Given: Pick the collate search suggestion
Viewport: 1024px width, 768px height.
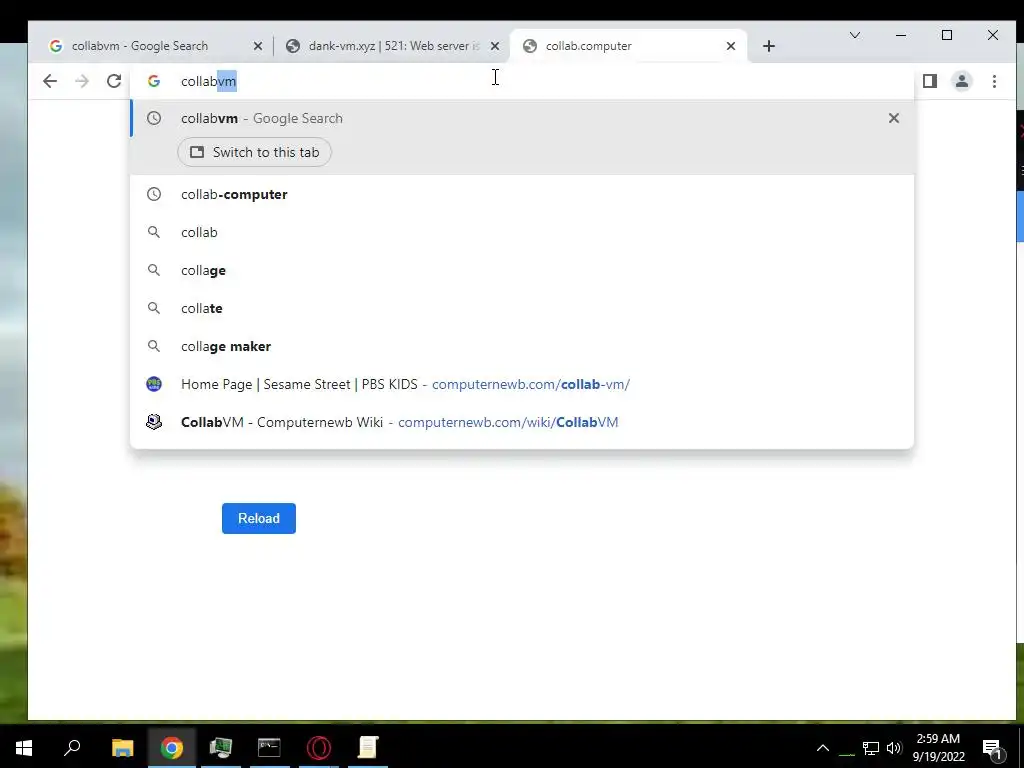Looking at the screenshot, I should [522, 308].
